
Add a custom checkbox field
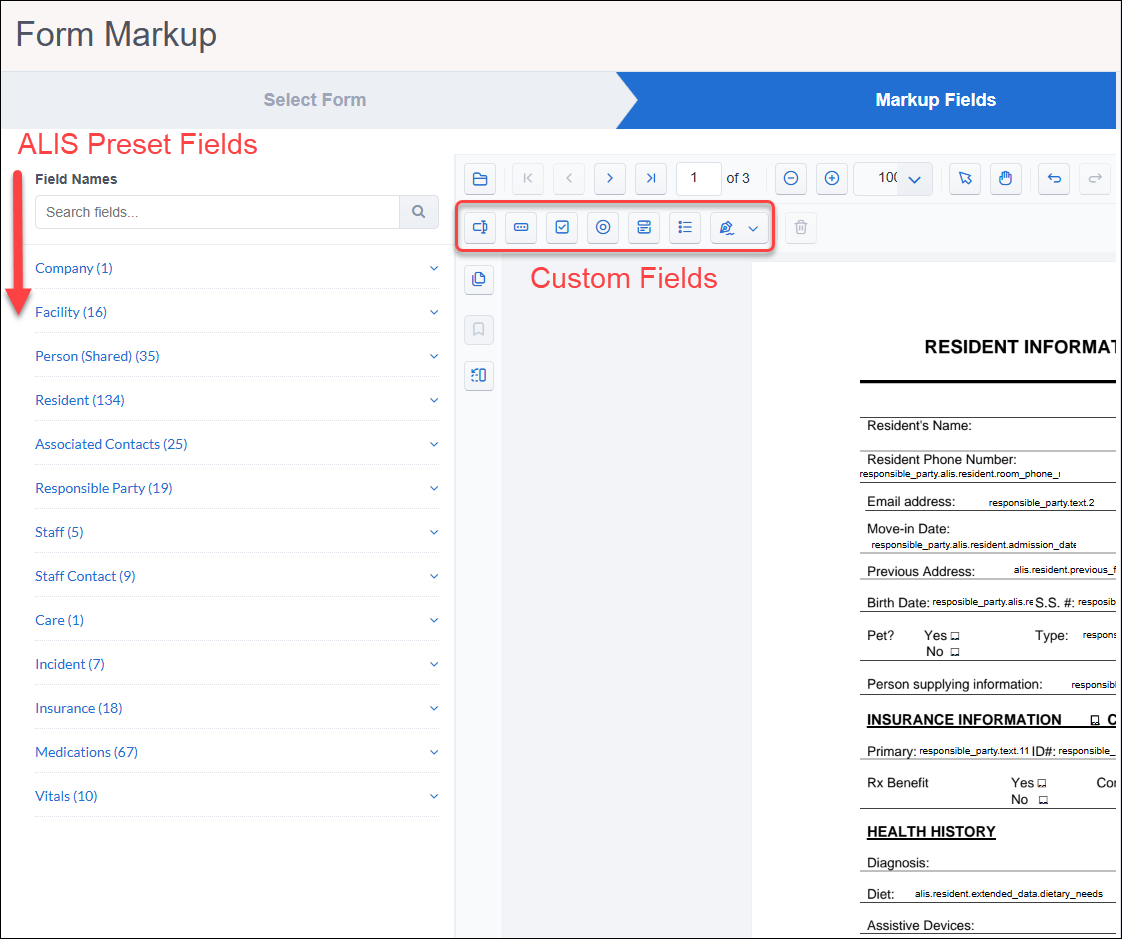(x=562, y=228)
